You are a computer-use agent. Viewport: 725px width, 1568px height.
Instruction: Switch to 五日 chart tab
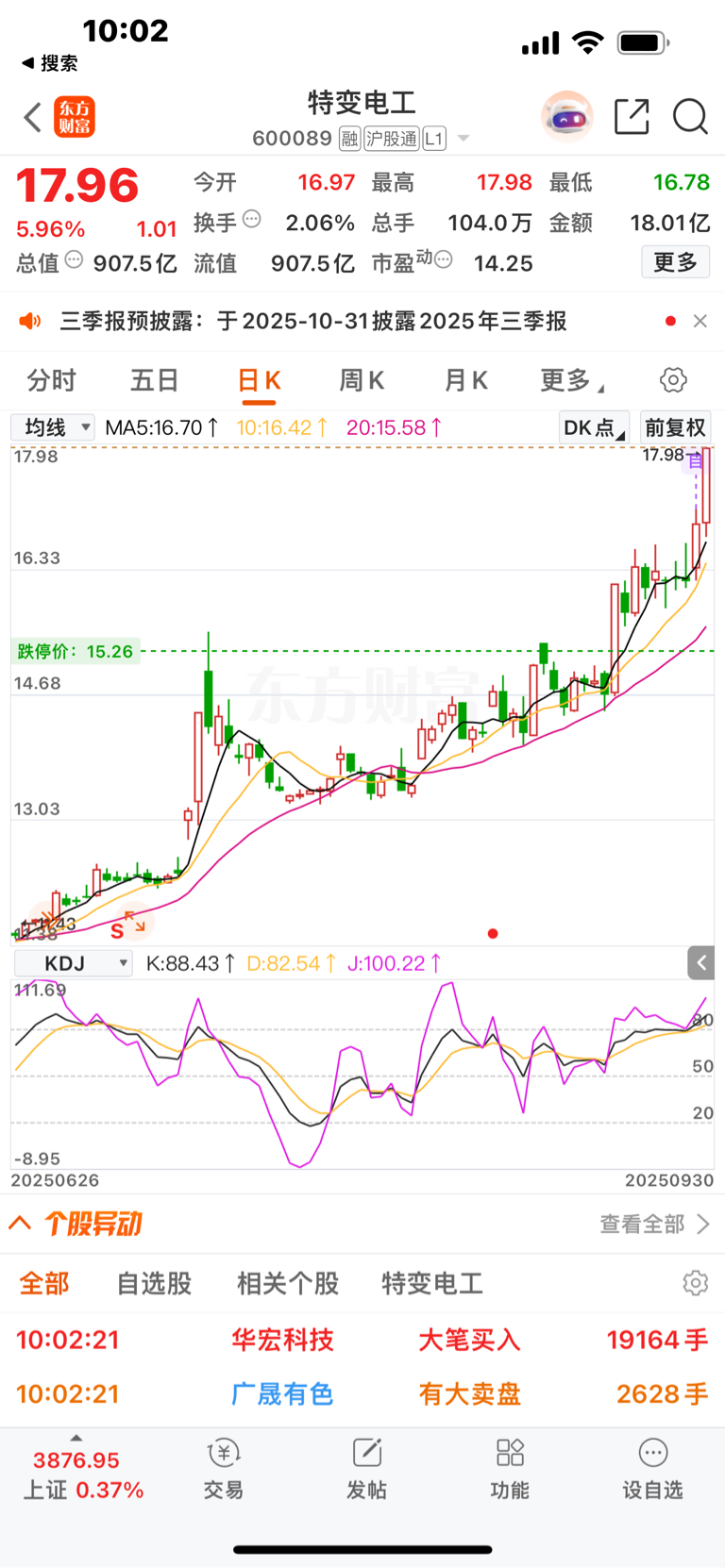pos(155,380)
